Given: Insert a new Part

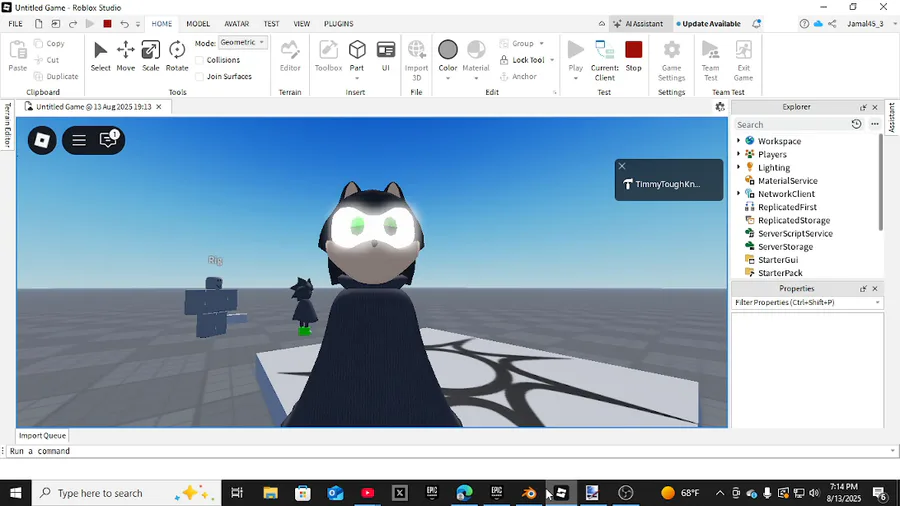Looking at the screenshot, I should [357, 55].
